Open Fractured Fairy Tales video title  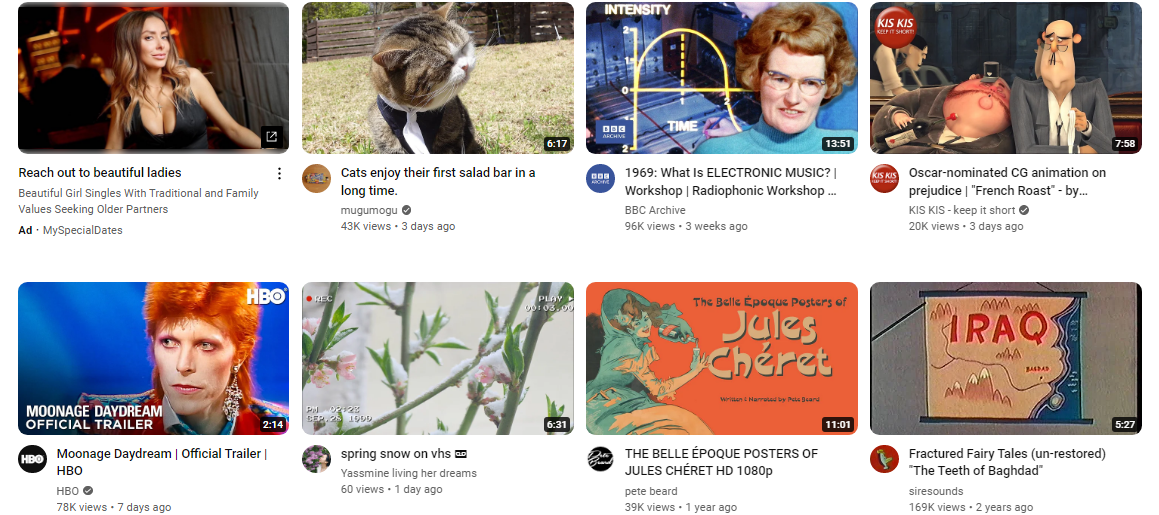(1007, 463)
